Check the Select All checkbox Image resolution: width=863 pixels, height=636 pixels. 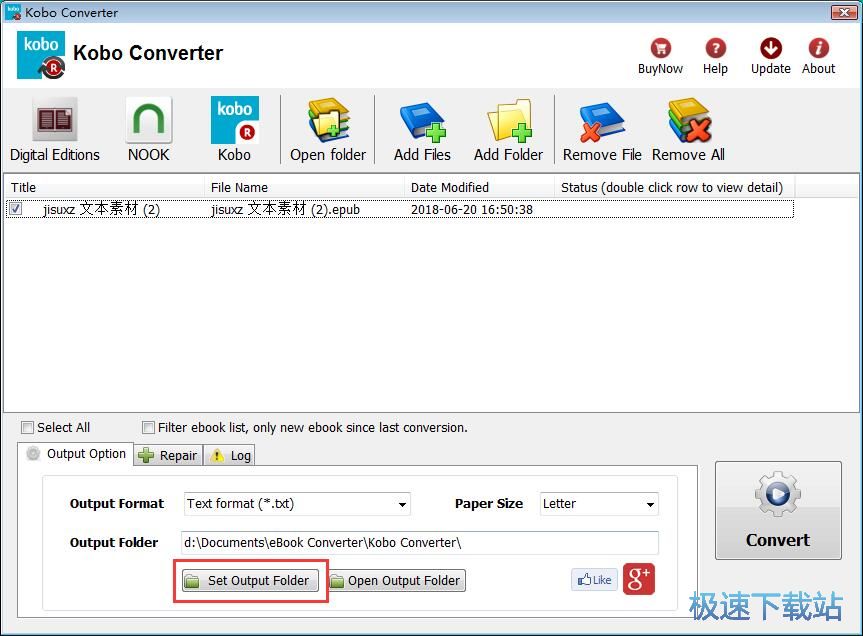click(27, 427)
